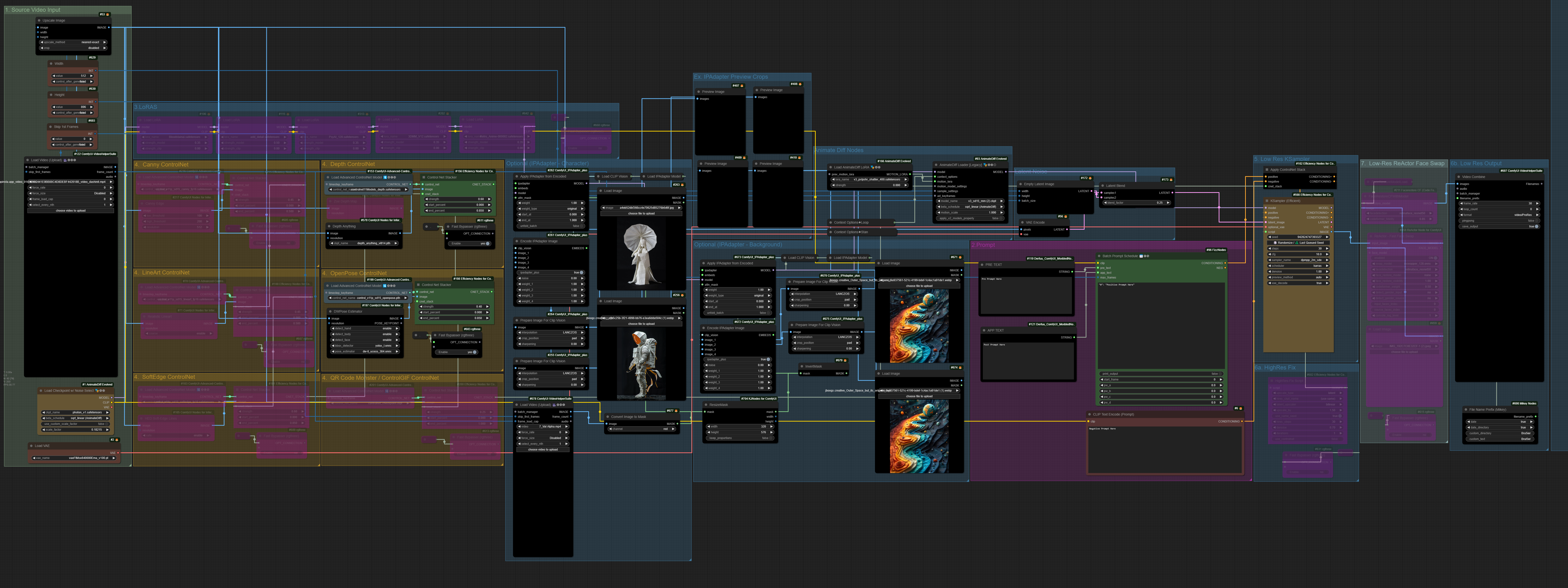
Task: Click left arrow to decrease Width node value
Action: point(53,76)
